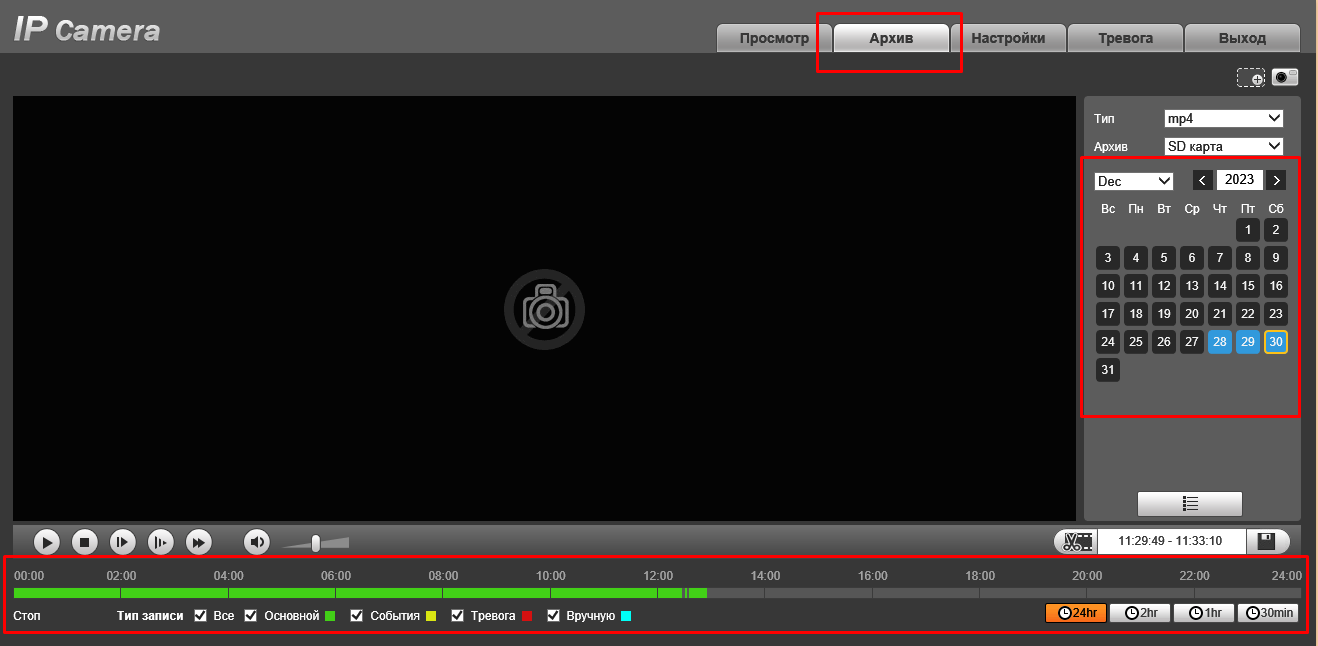Open the Тревога tab

point(1125,38)
